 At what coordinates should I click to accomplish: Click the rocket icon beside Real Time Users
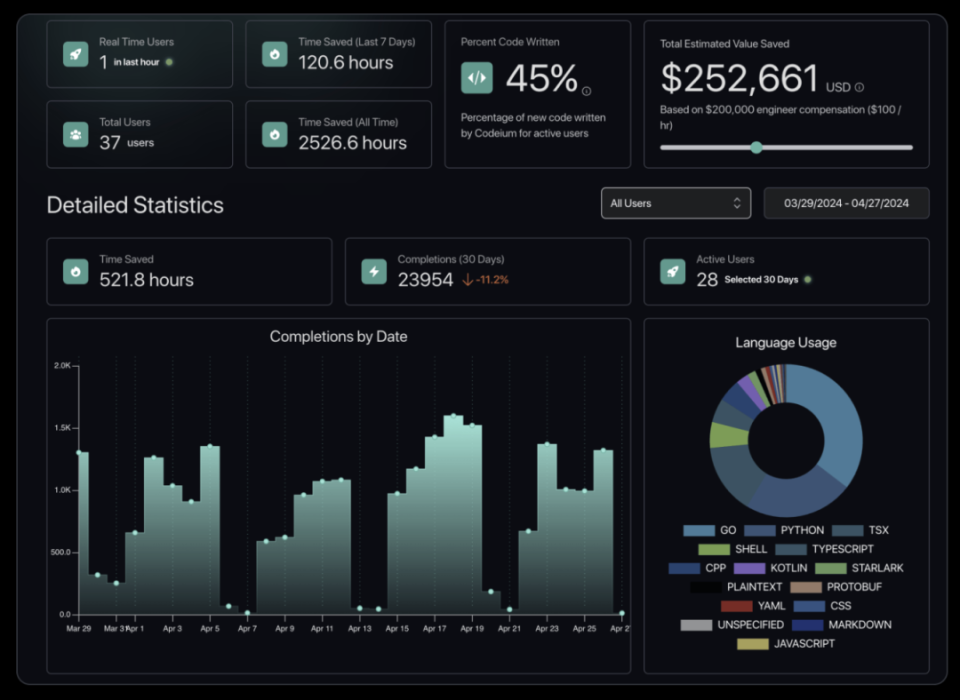click(75, 54)
